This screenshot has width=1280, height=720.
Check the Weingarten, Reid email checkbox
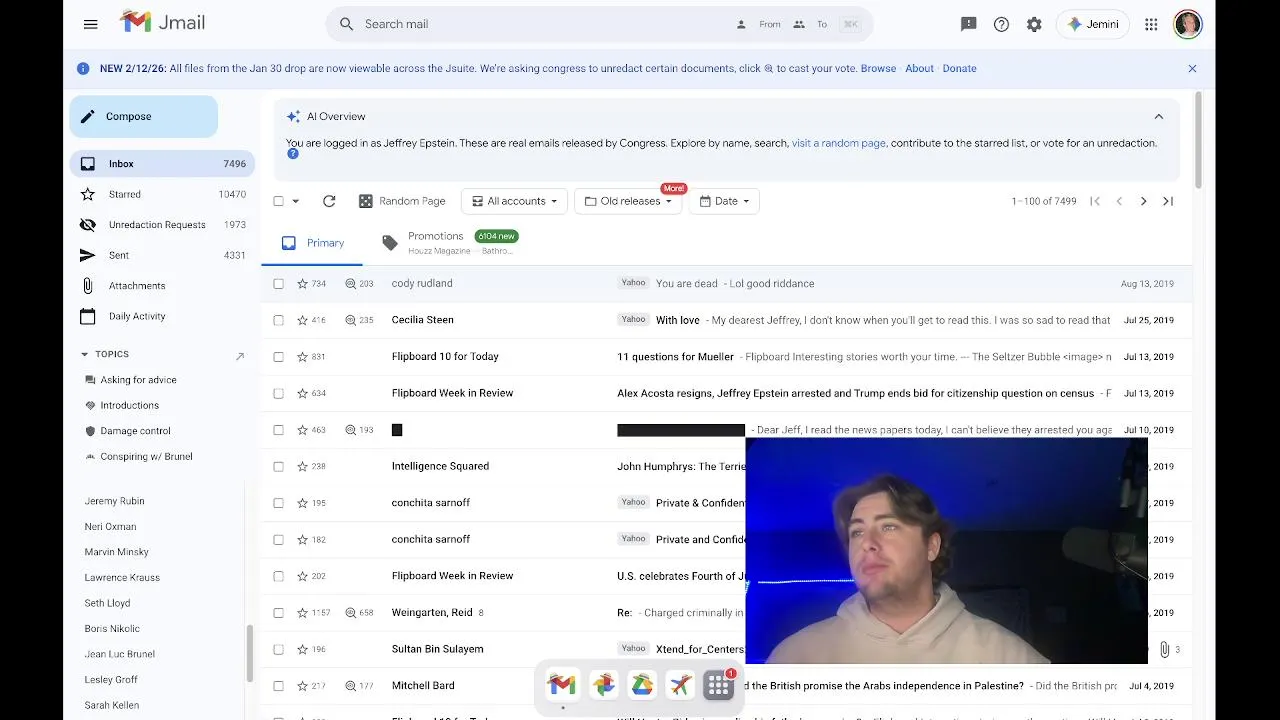[279, 613]
